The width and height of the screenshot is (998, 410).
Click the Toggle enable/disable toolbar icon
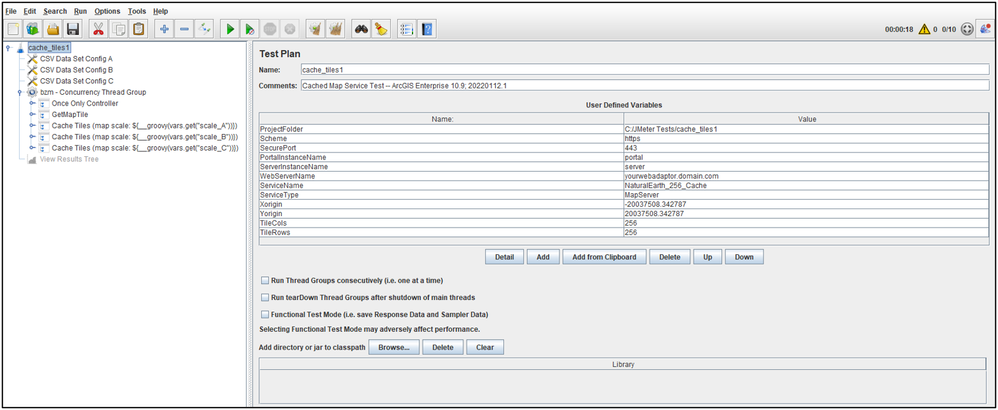coord(204,29)
